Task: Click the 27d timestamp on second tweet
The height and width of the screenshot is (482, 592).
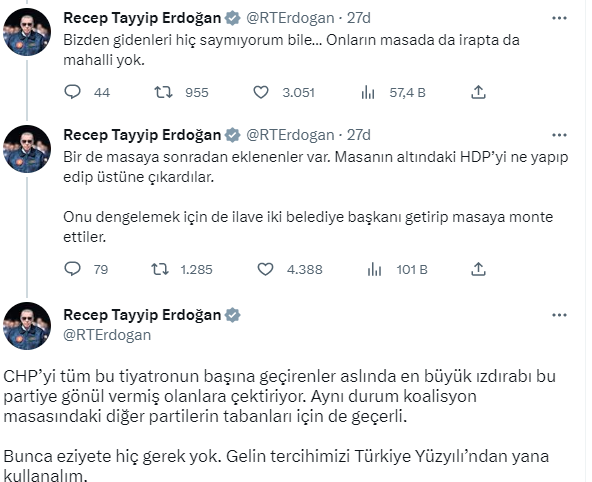Action: (x=359, y=135)
